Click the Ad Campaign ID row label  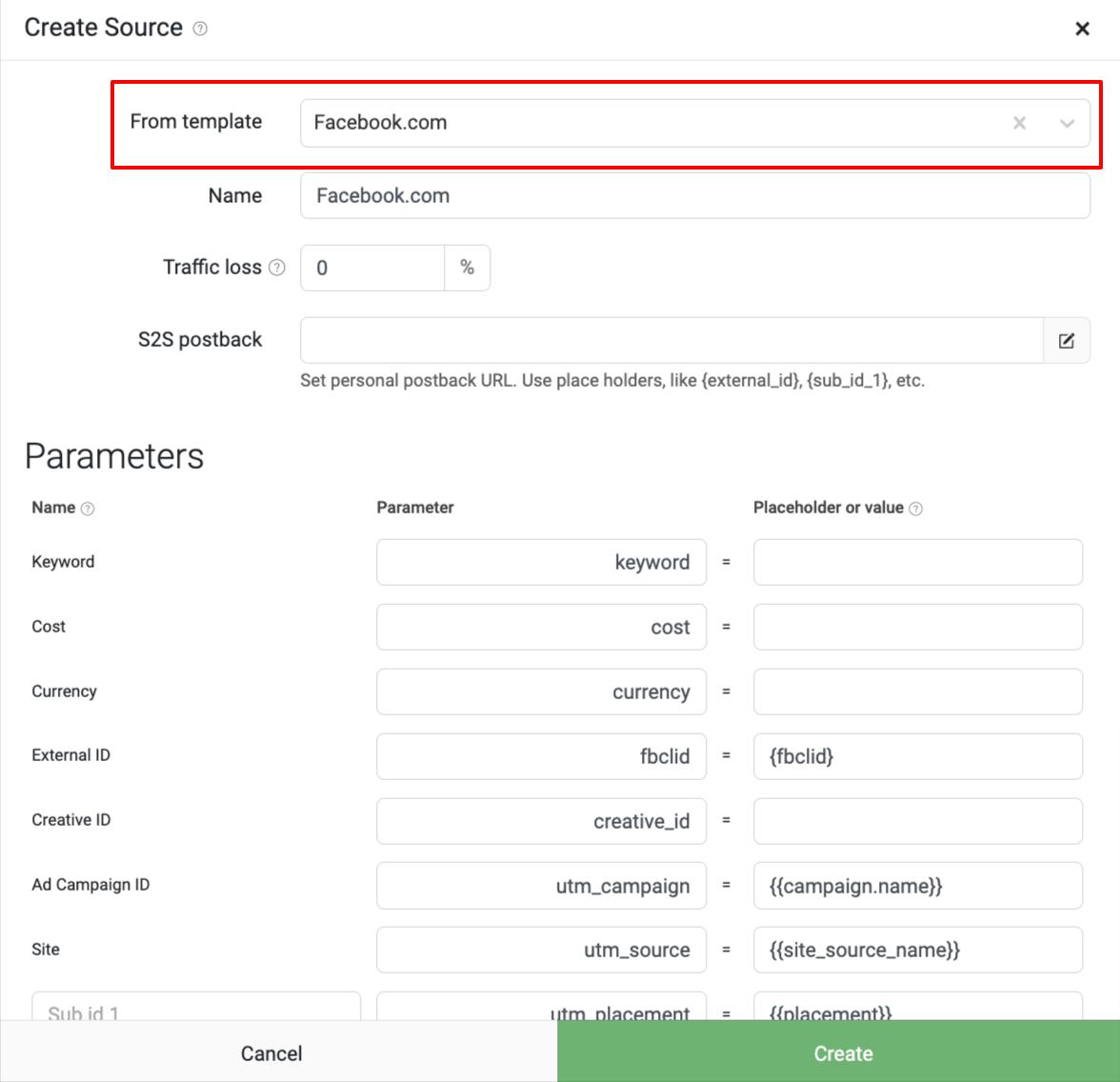[x=90, y=885]
